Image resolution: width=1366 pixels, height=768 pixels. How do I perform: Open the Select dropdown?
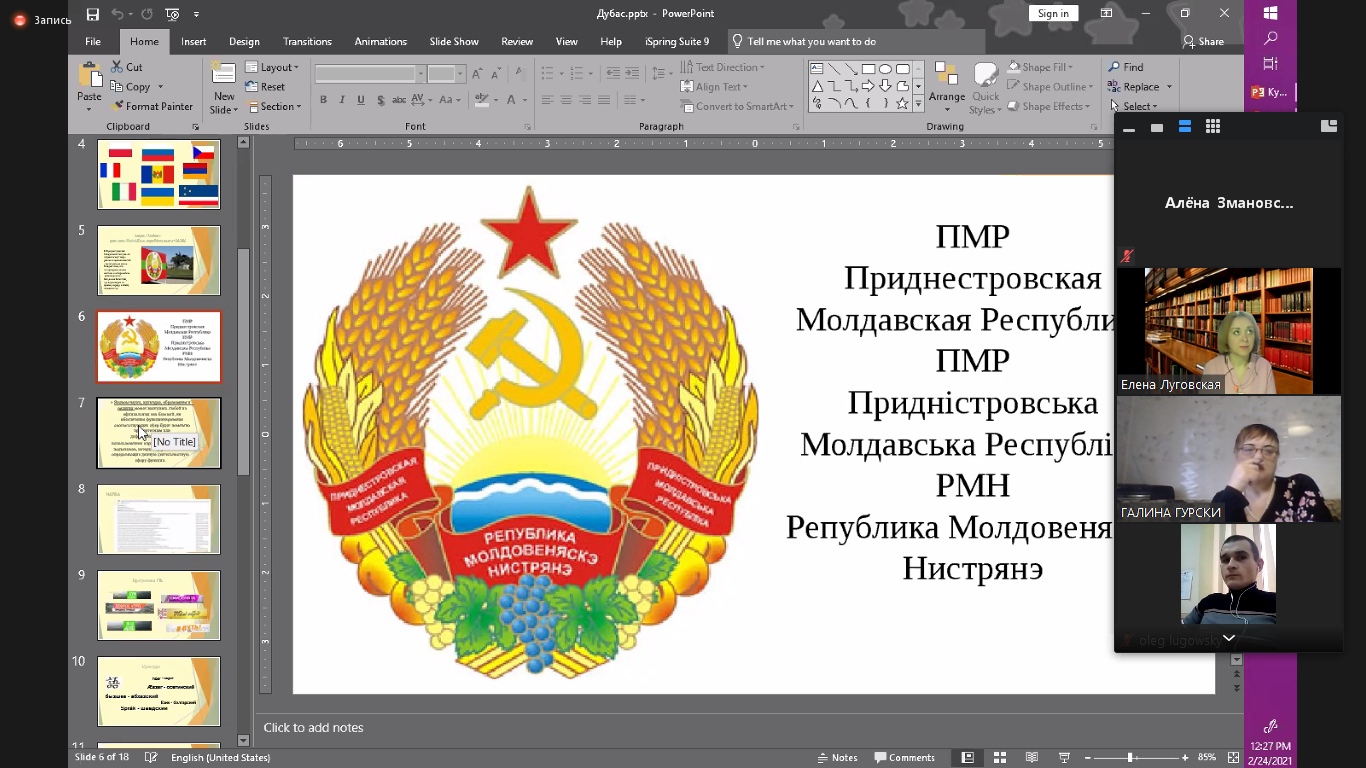[x=1133, y=106]
